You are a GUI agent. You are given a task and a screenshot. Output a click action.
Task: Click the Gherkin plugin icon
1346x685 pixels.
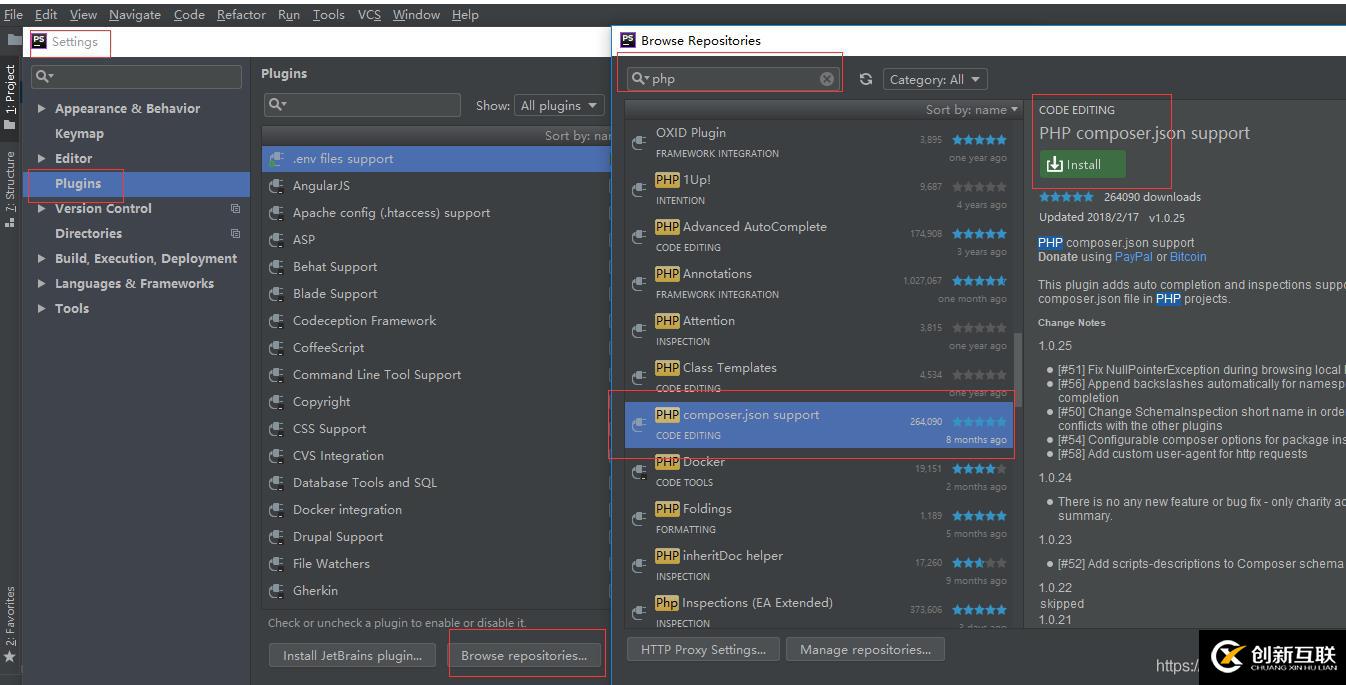click(277, 591)
